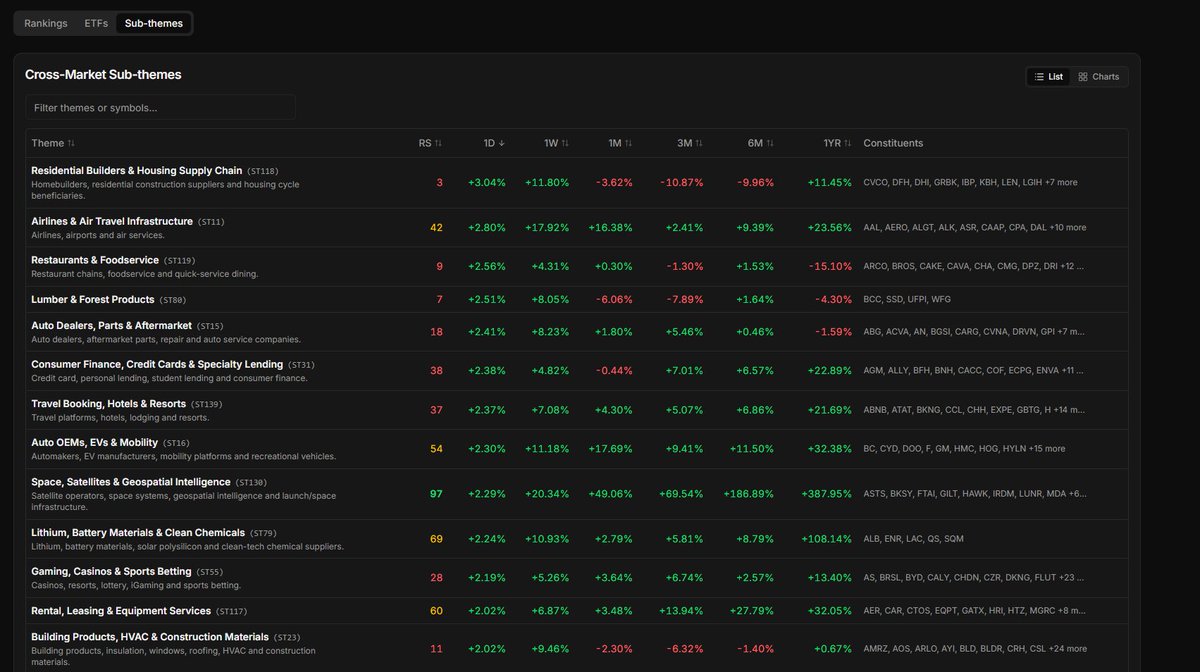Open the ETFs tab
1200x672 pixels.
96,23
